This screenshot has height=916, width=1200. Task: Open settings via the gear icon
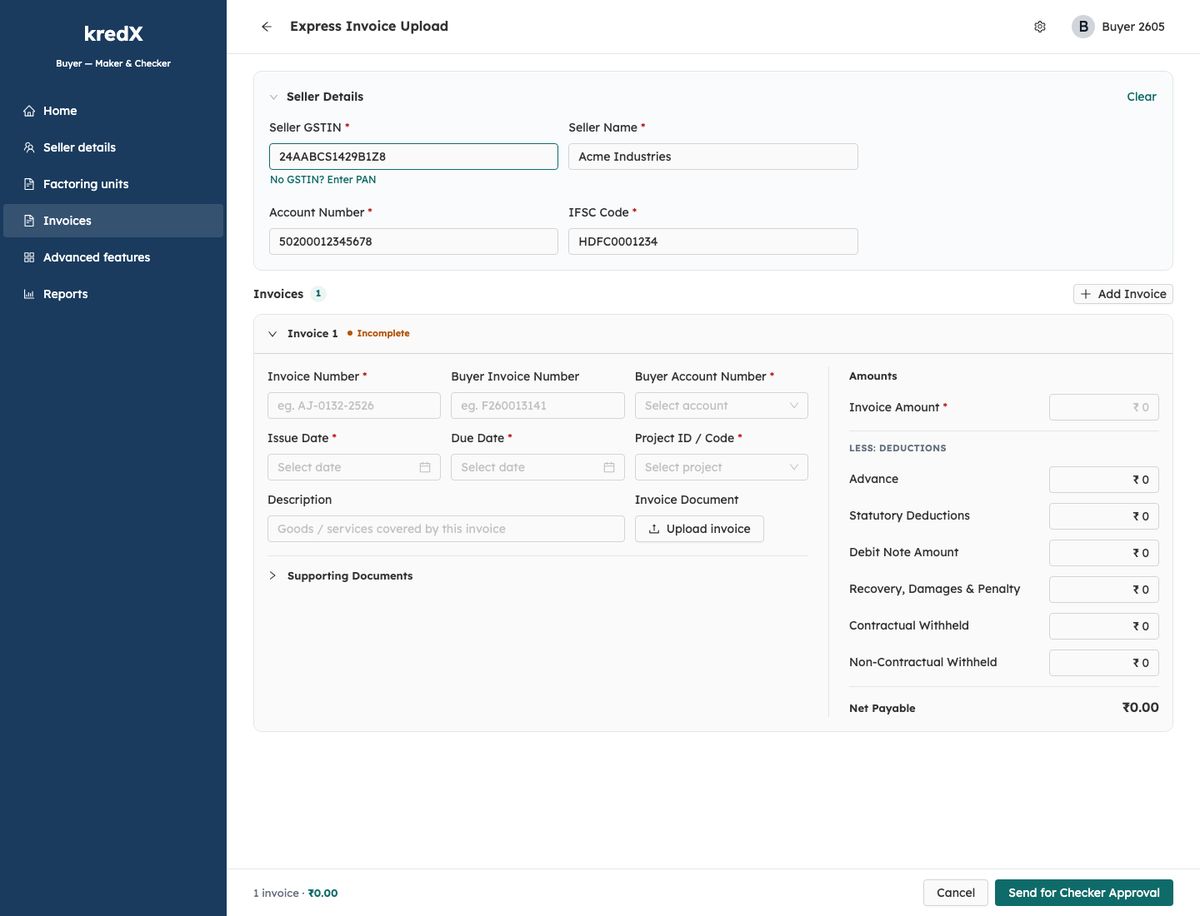(x=1040, y=27)
